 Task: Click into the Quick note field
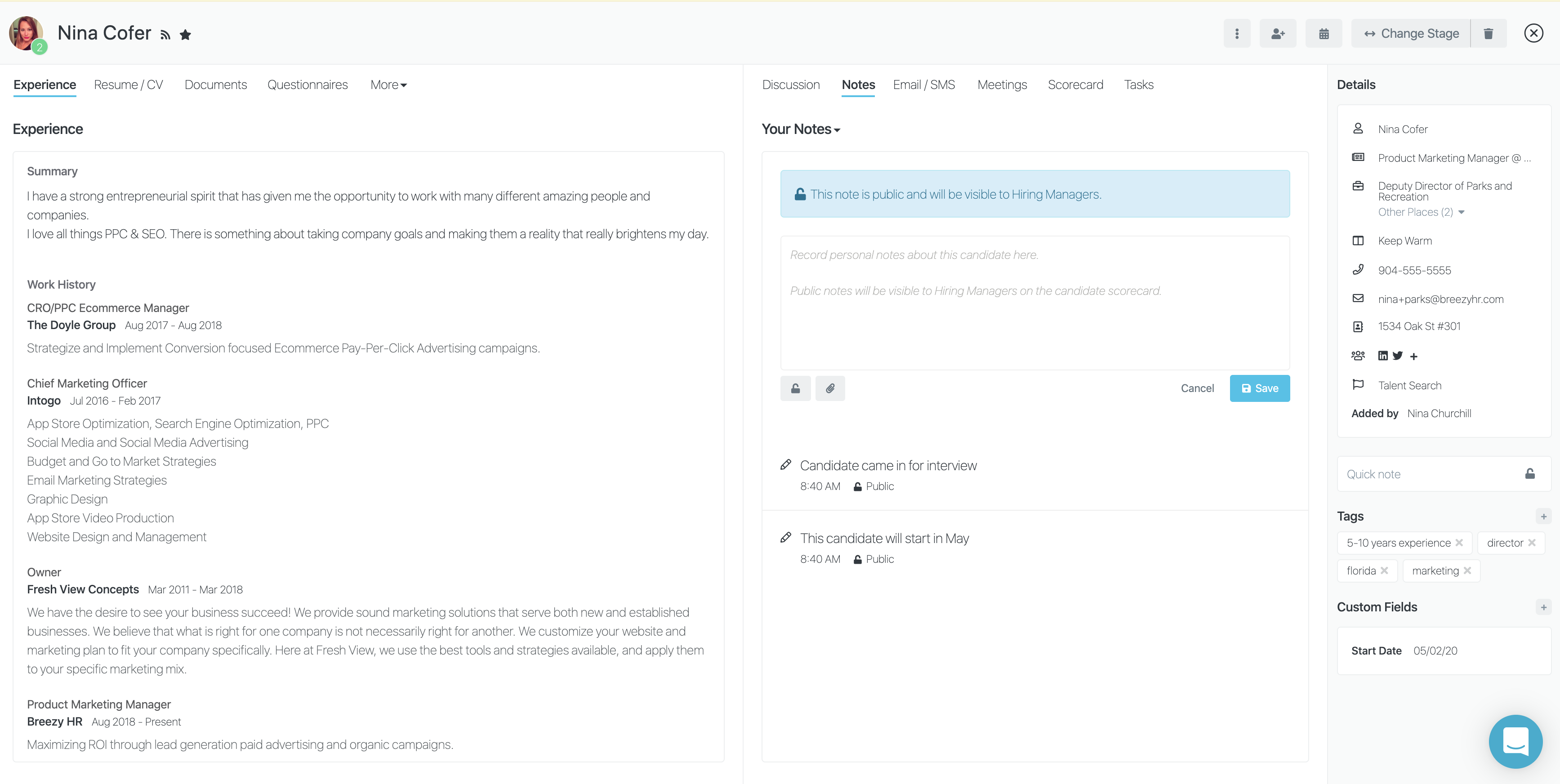pyautogui.click(x=1429, y=474)
